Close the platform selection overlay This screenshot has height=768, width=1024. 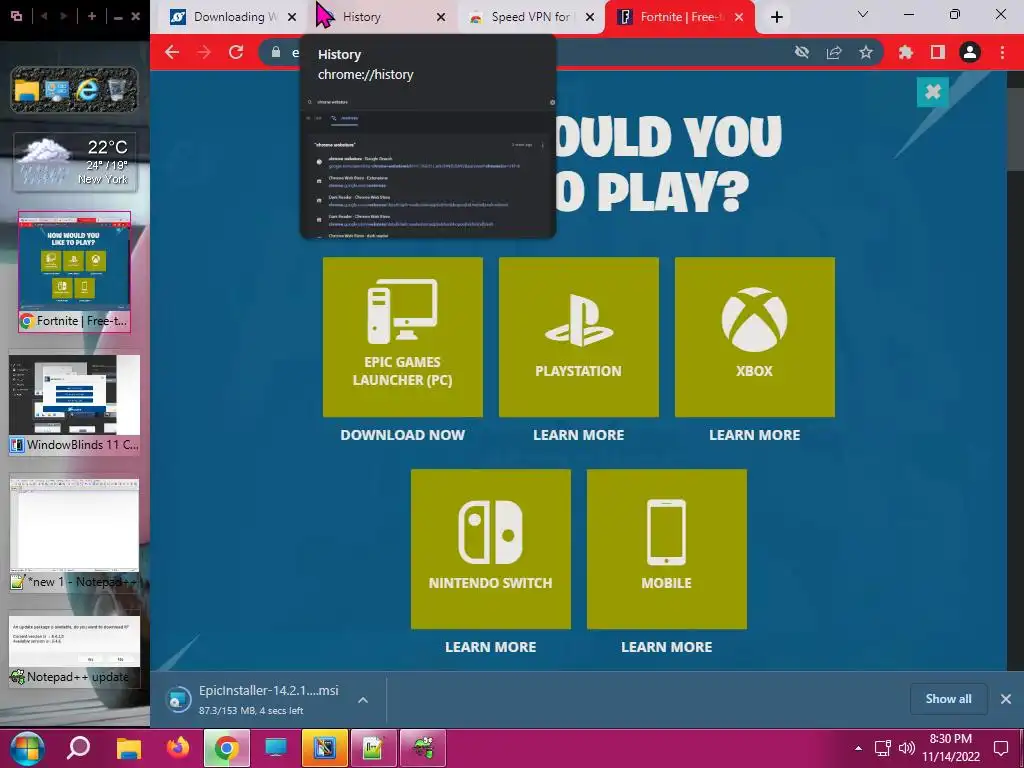(933, 92)
